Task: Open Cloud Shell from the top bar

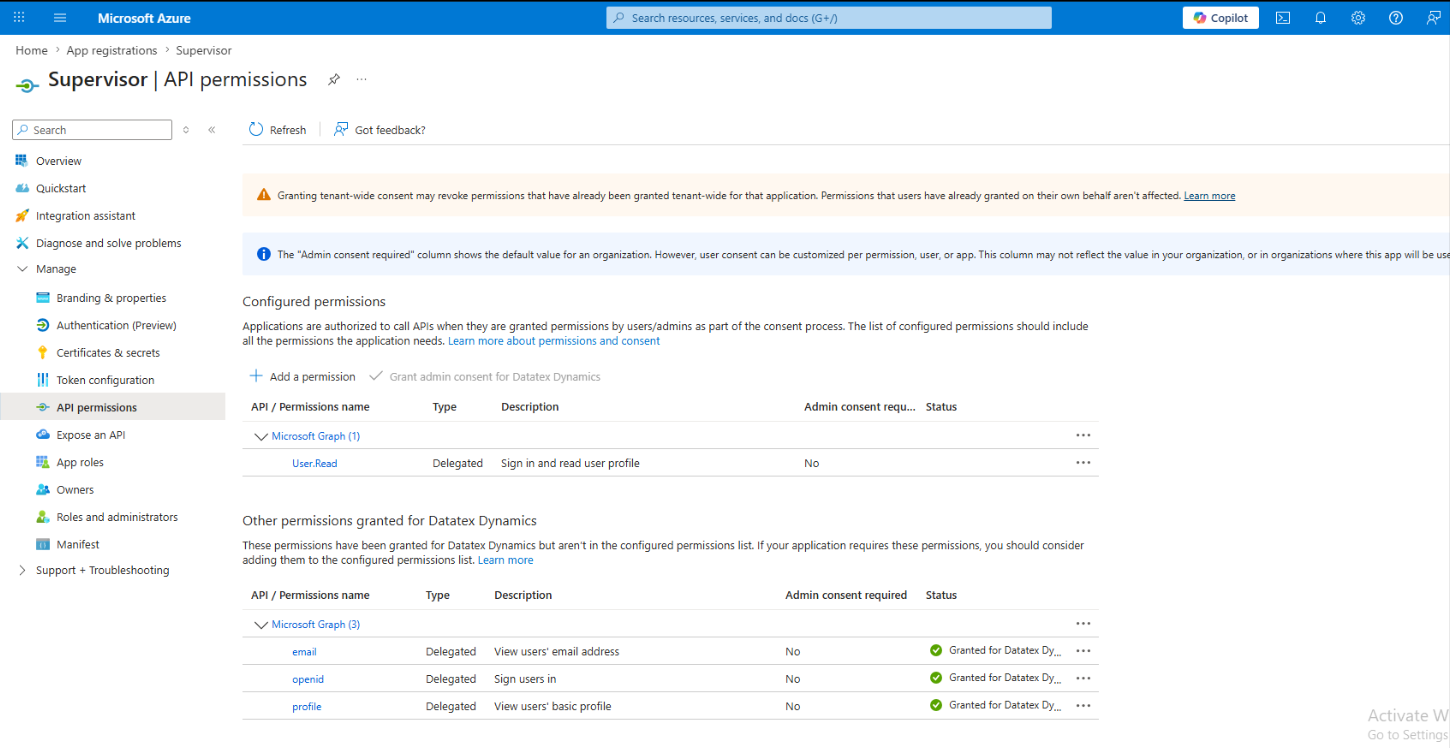Action: (x=1283, y=18)
